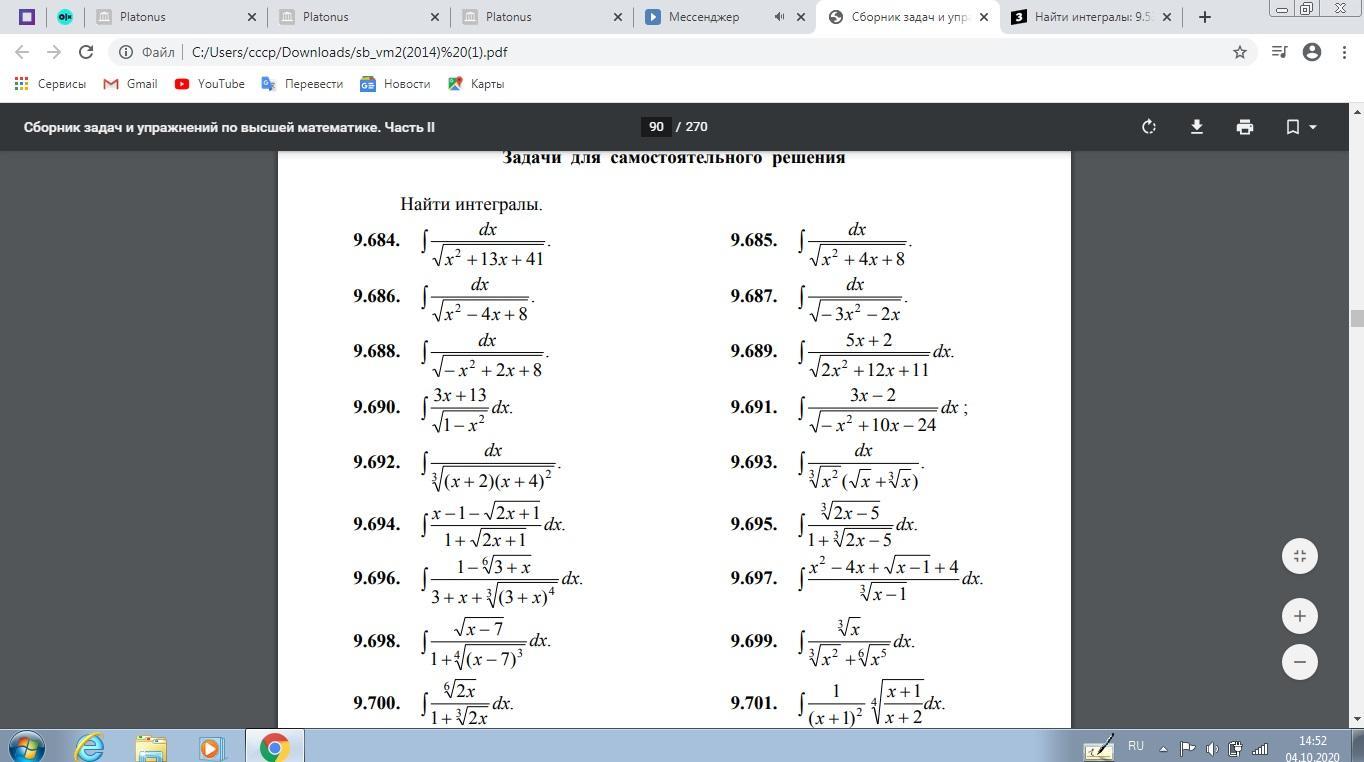This screenshot has width=1364, height=762.
Task: Click problem number 9.701
Action: pos(754,704)
